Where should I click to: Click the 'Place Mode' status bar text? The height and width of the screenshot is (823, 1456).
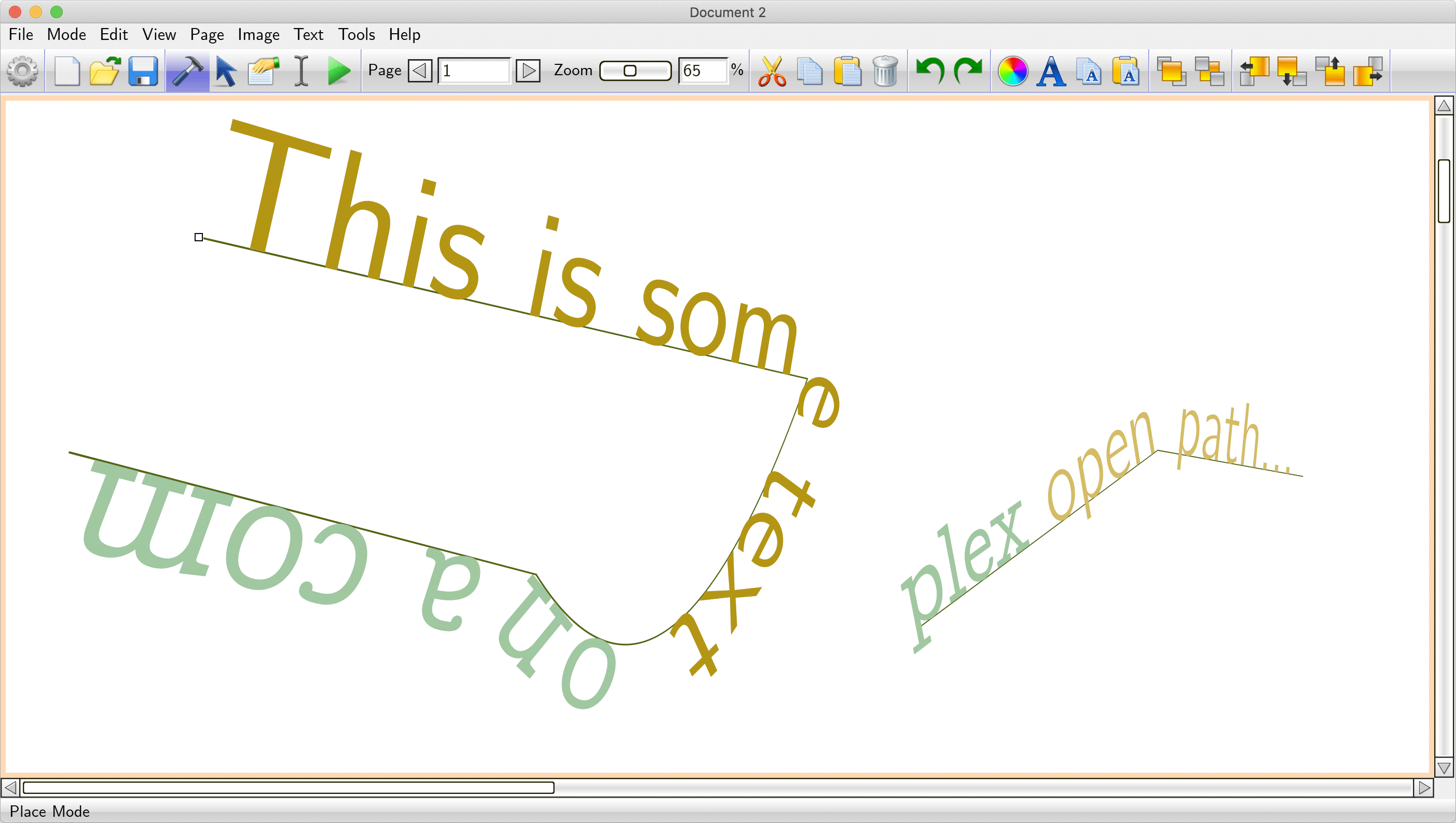point(50,811)
